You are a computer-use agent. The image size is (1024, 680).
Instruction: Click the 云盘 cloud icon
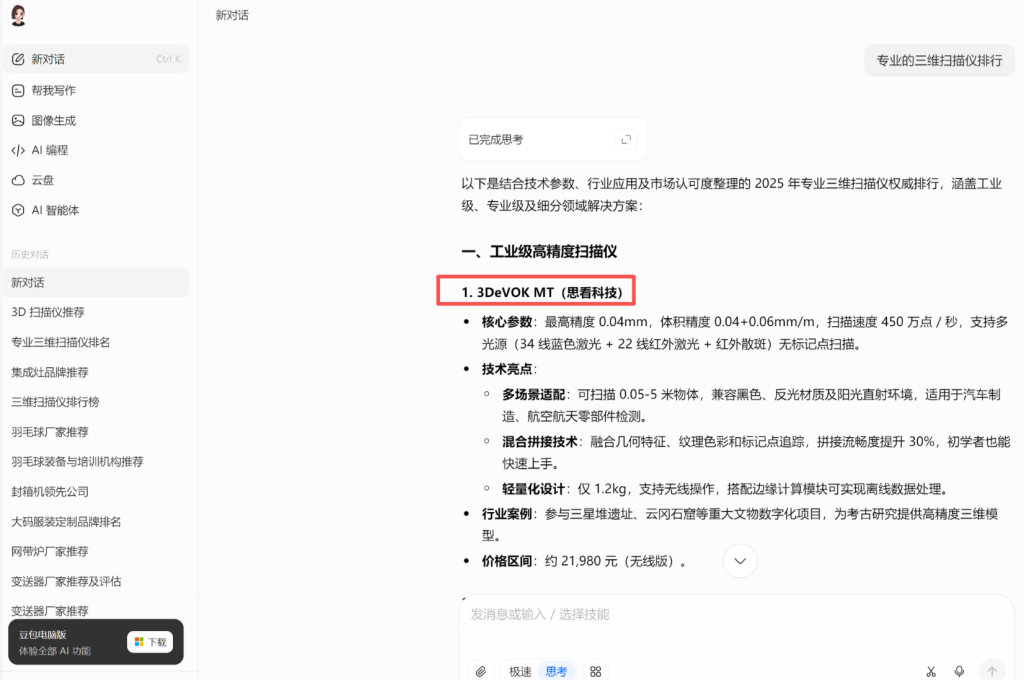coord(18,180)
